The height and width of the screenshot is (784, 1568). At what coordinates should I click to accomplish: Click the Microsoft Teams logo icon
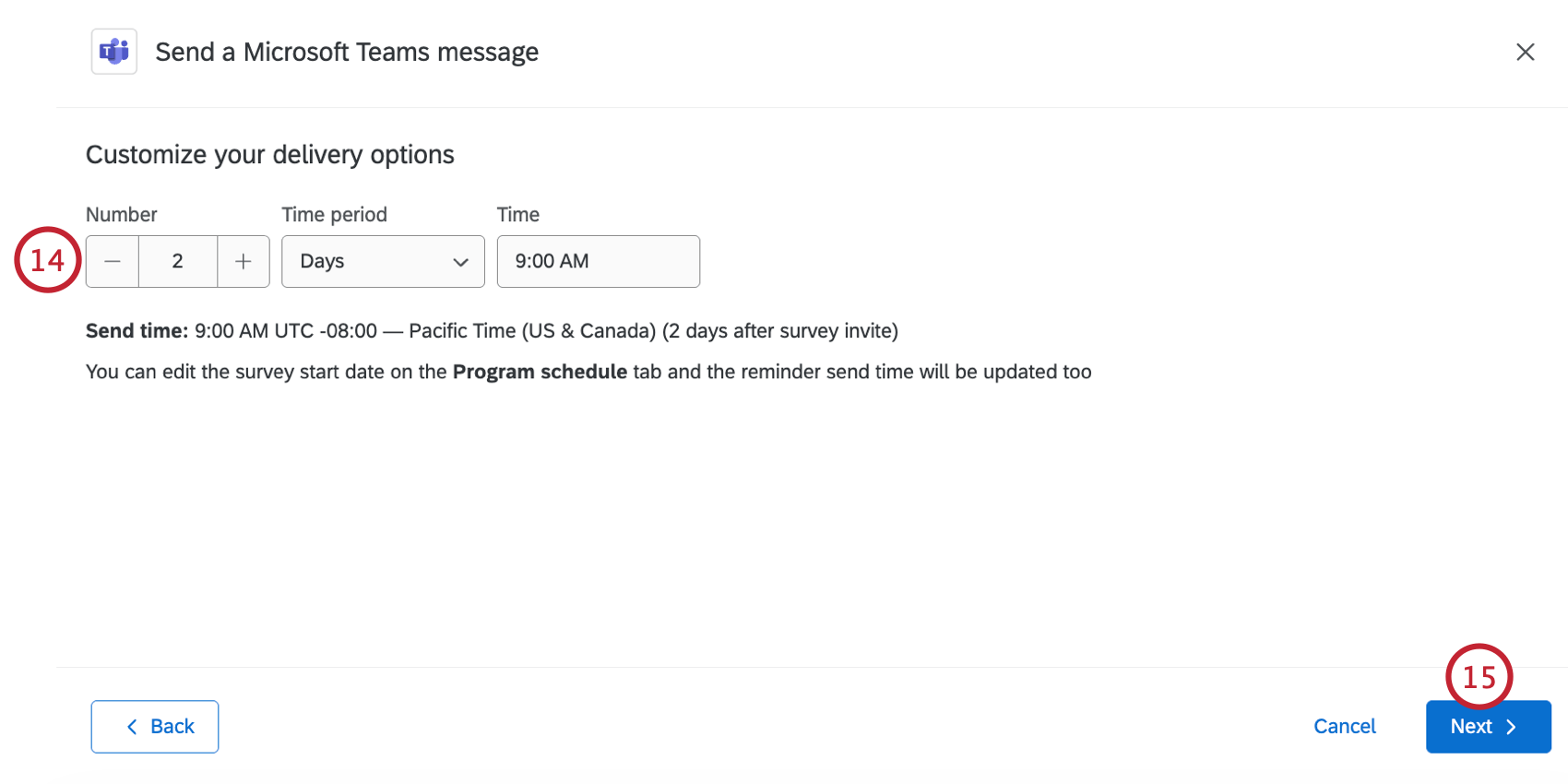pos(114,52)
